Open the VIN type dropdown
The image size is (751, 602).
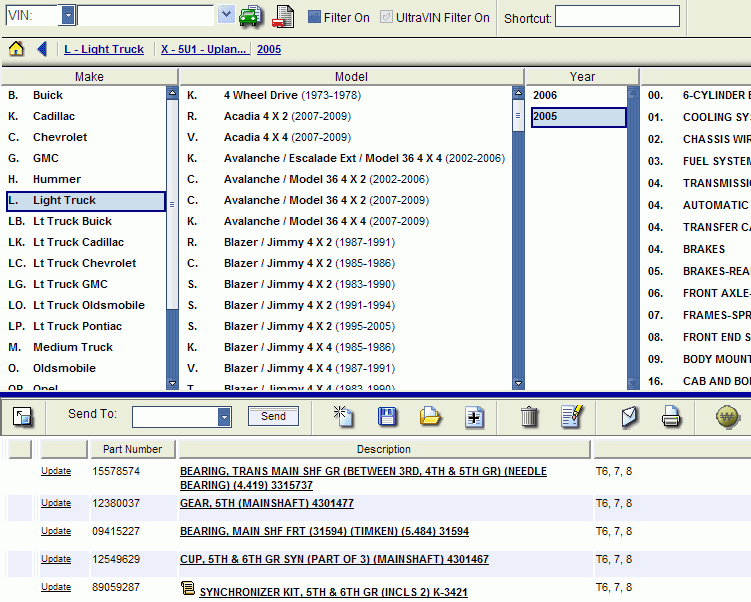tap(68, 15)
